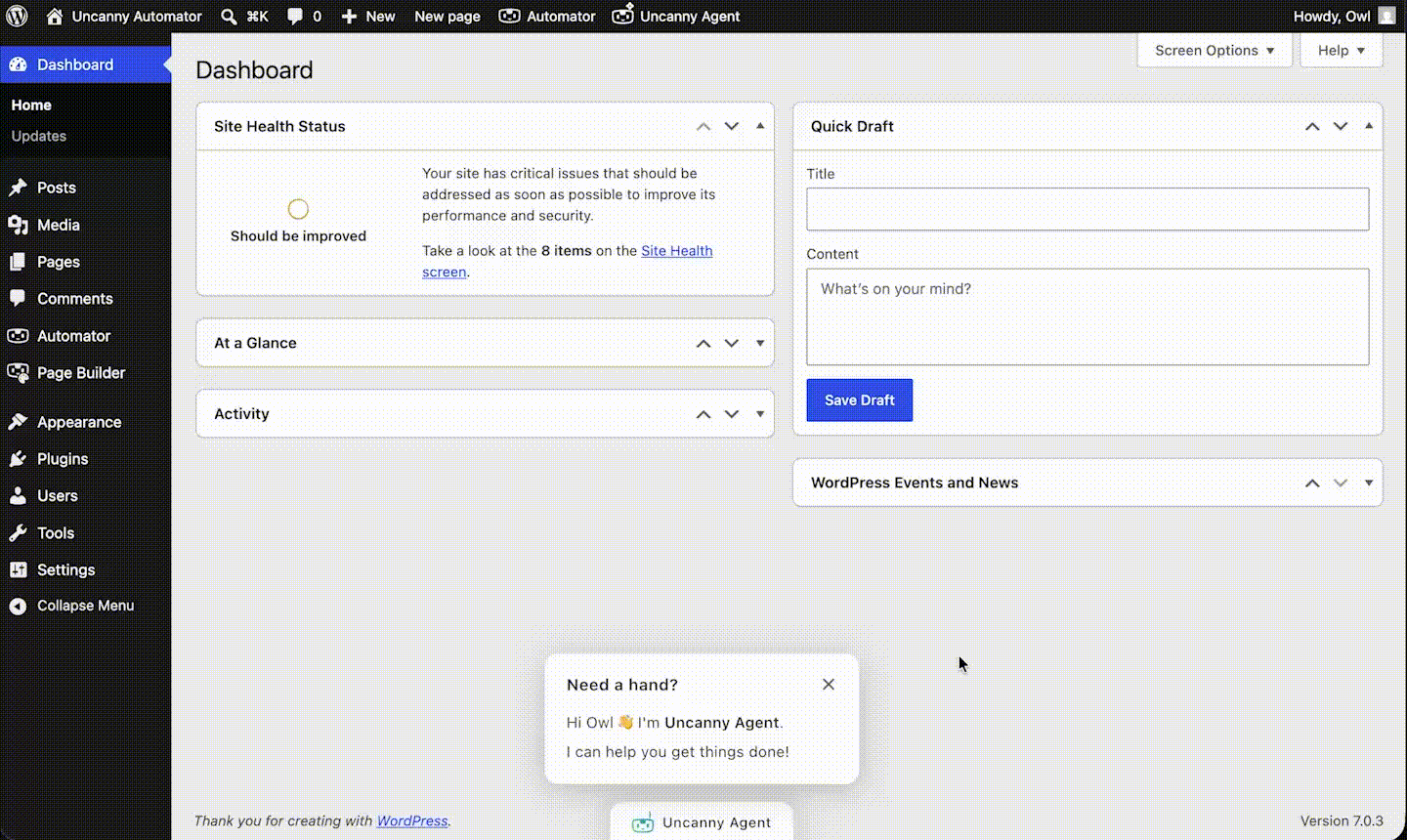Open the search command palette icon

pyautogui.click(x=229, y=16)
